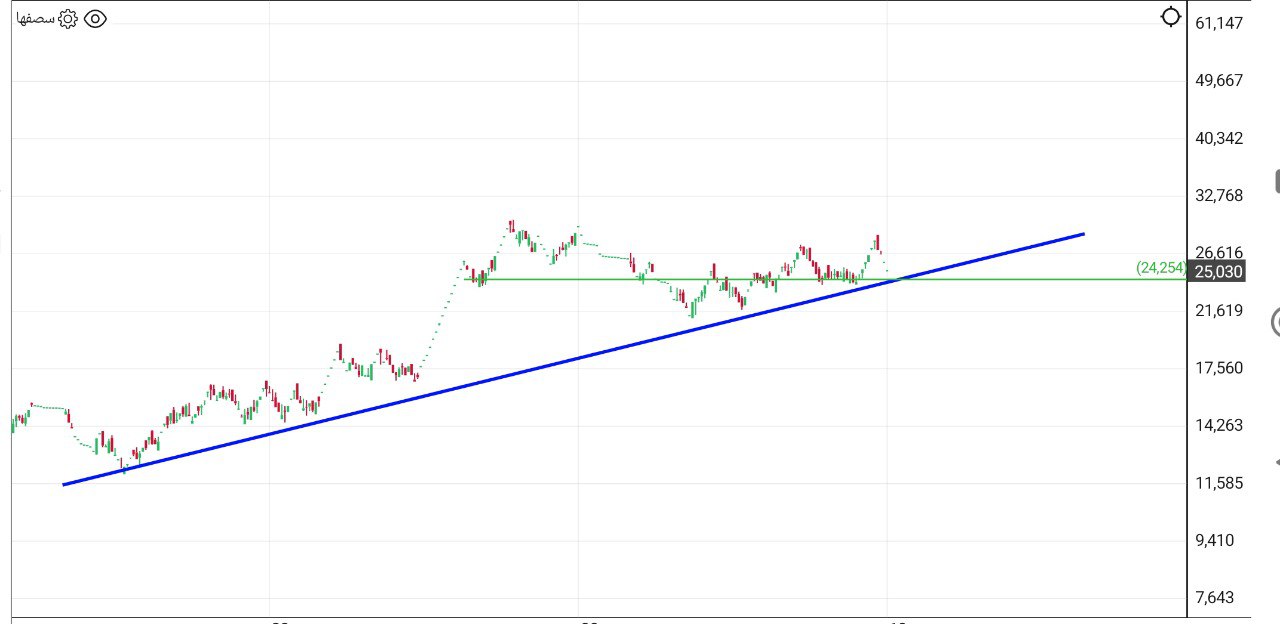The width and height of the screenshot is (1280, 624).
Task: Click the 21,619 price axis label
Action: coord(1219,310)
